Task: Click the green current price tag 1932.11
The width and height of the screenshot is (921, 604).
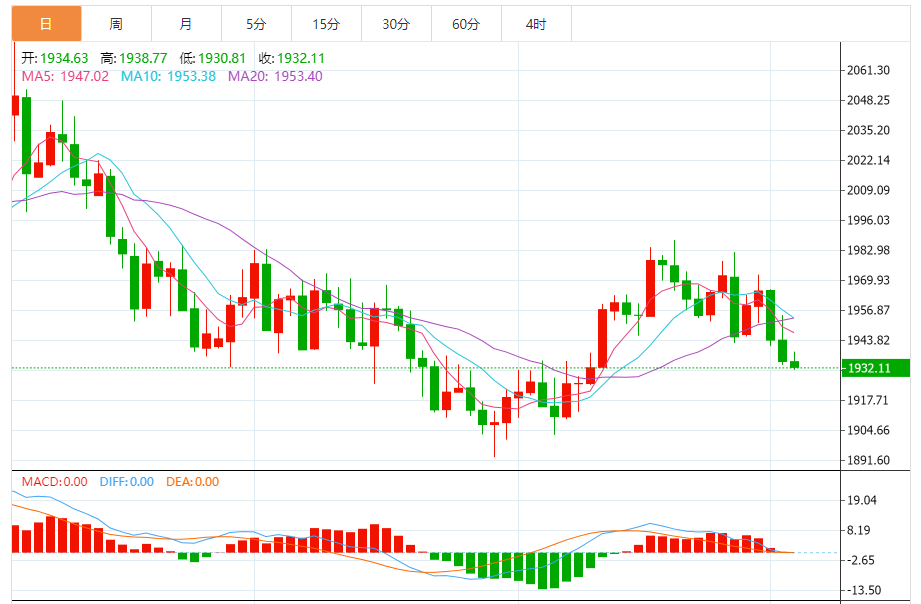Action: coord(875,368)
